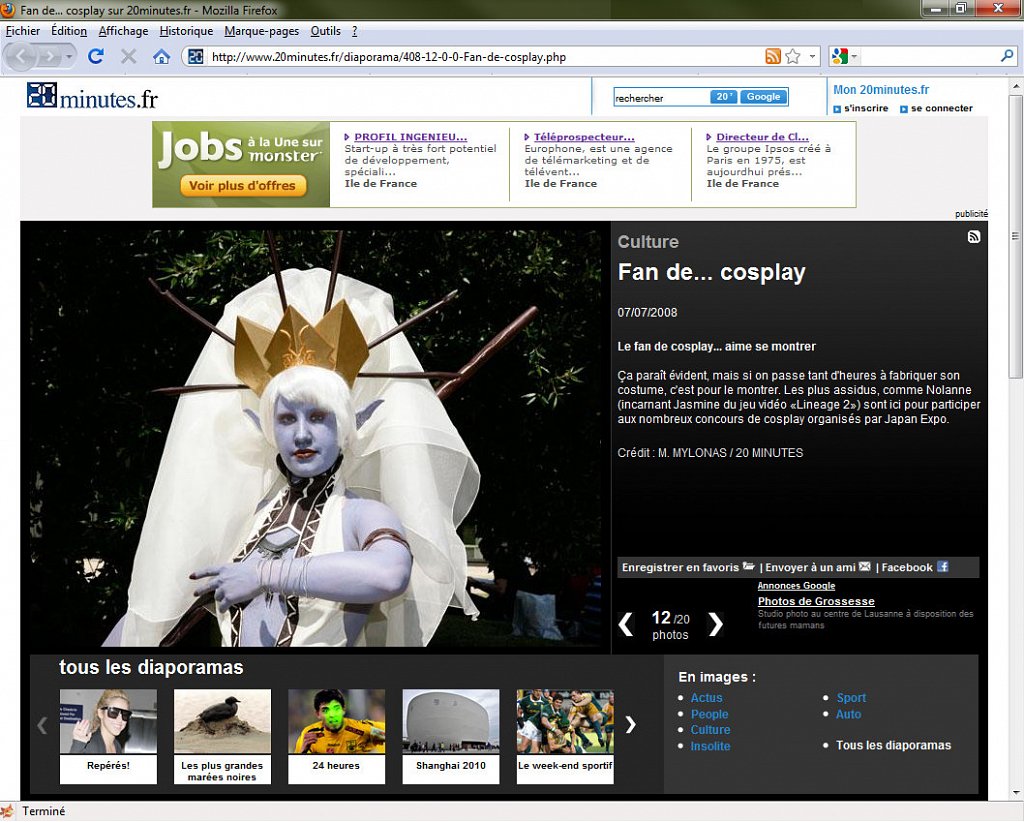Open the recent pages dropdown next to the forward button
1024x822 pixels.
pos(69,57)
